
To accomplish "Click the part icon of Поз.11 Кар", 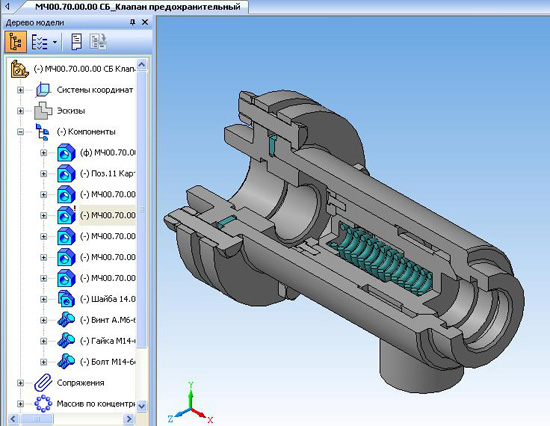I will click(66, 174).
